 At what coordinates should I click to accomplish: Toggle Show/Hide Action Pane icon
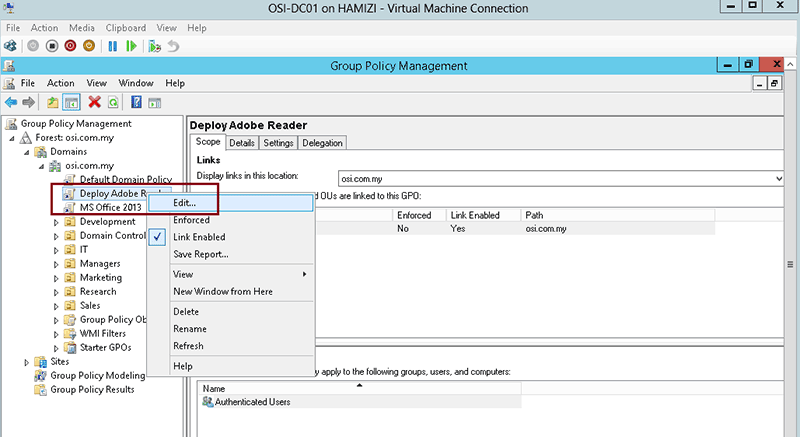[155, 103]
